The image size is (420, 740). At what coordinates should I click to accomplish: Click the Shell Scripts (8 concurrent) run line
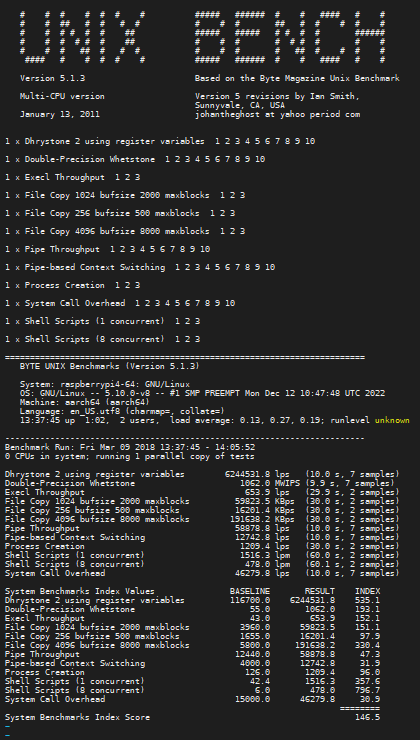[x=103, y=339]
